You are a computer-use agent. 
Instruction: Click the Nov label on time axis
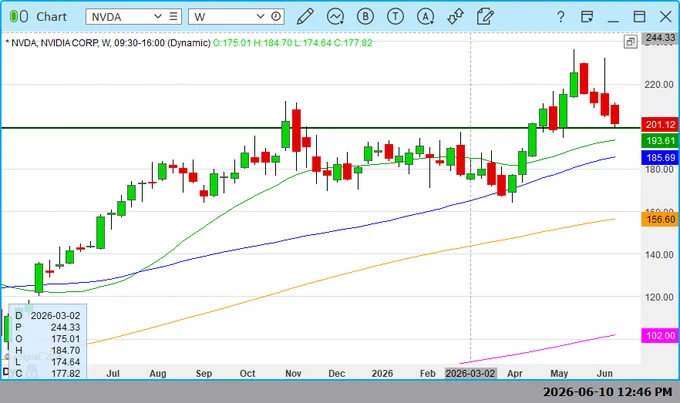tap(293, 374)
